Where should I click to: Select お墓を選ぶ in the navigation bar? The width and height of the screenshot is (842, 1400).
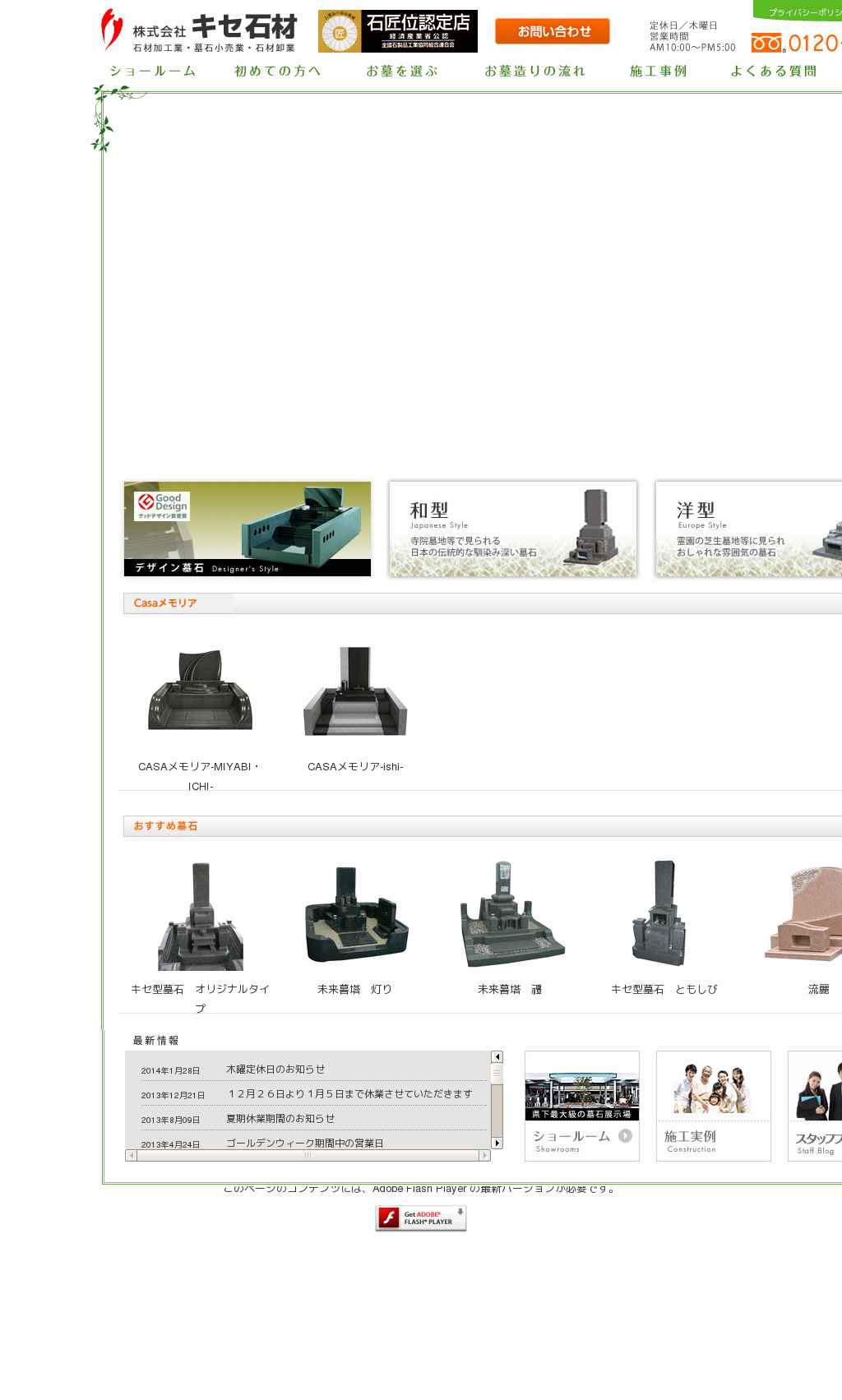pos(402,72)
